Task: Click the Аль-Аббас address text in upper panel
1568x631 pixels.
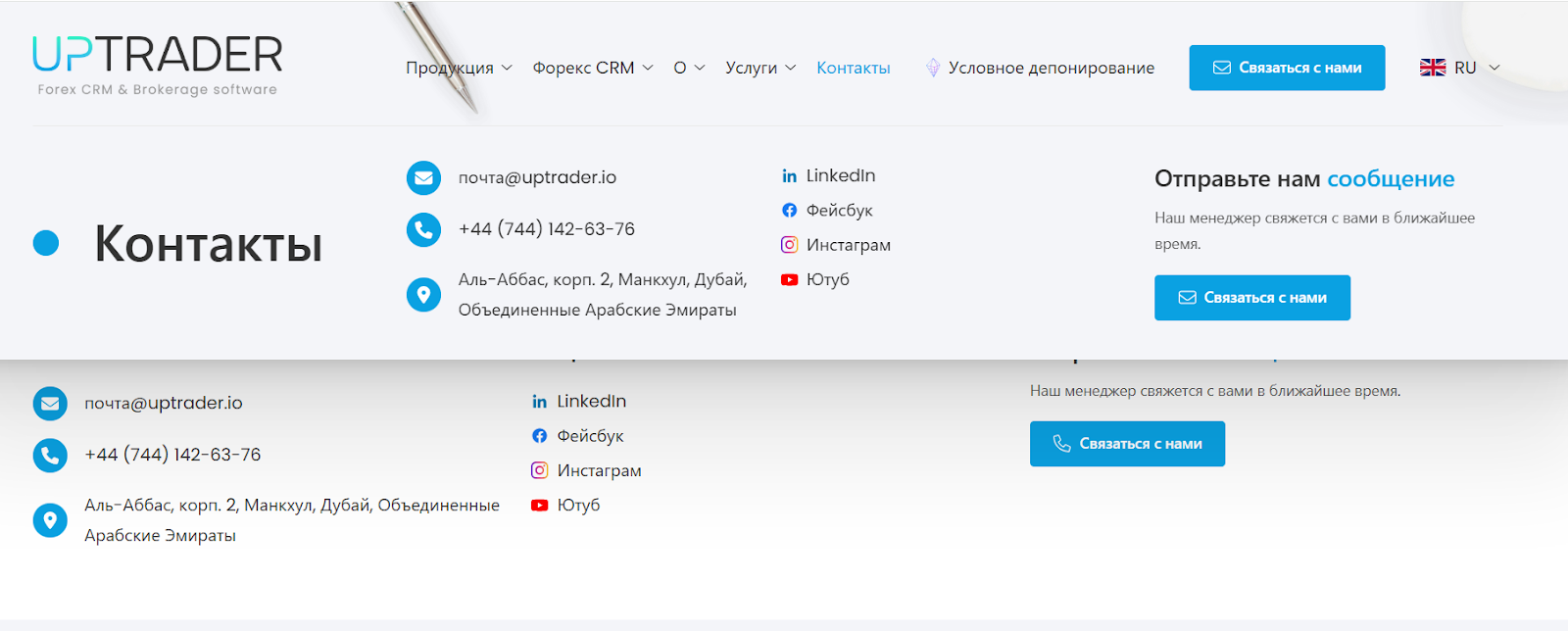Action: coord(603,295)
